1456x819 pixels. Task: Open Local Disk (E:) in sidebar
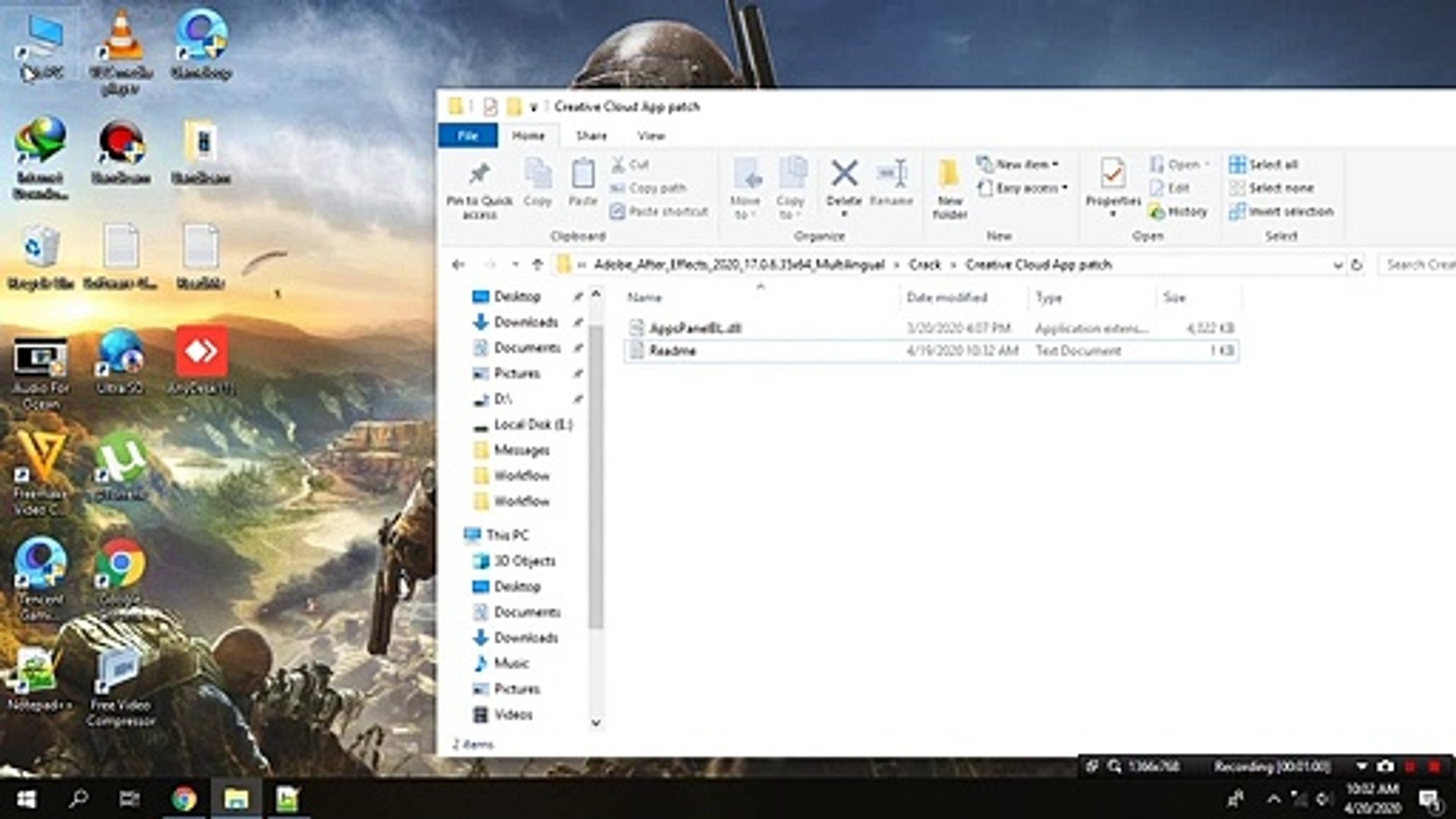(x=533, y=424)
